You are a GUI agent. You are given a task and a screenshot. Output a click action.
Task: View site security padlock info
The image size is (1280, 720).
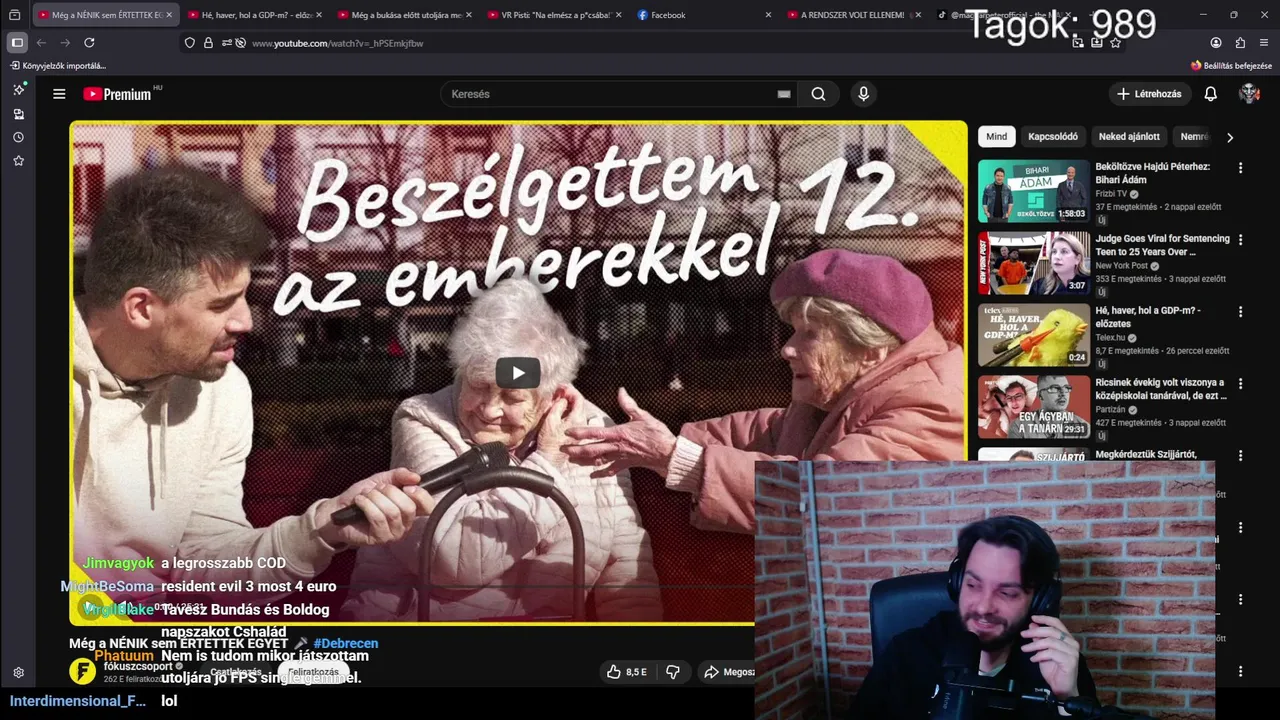pyautogui.click(x=208, y=43)
